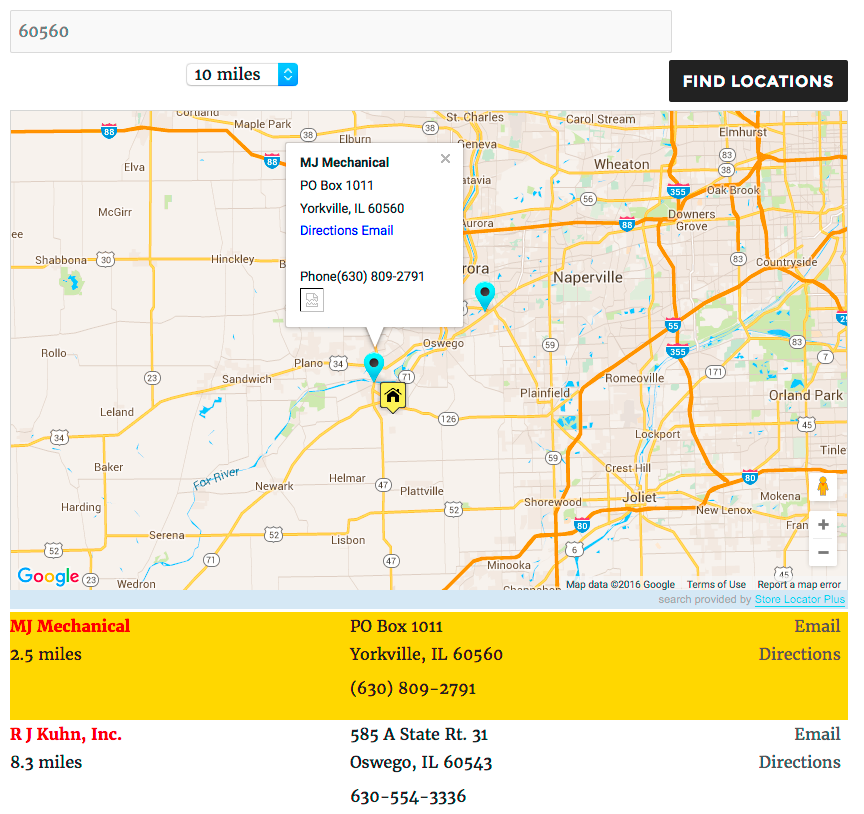Open Street View pegman control
This screenshot has height=814, width=864.
[823, 487]
